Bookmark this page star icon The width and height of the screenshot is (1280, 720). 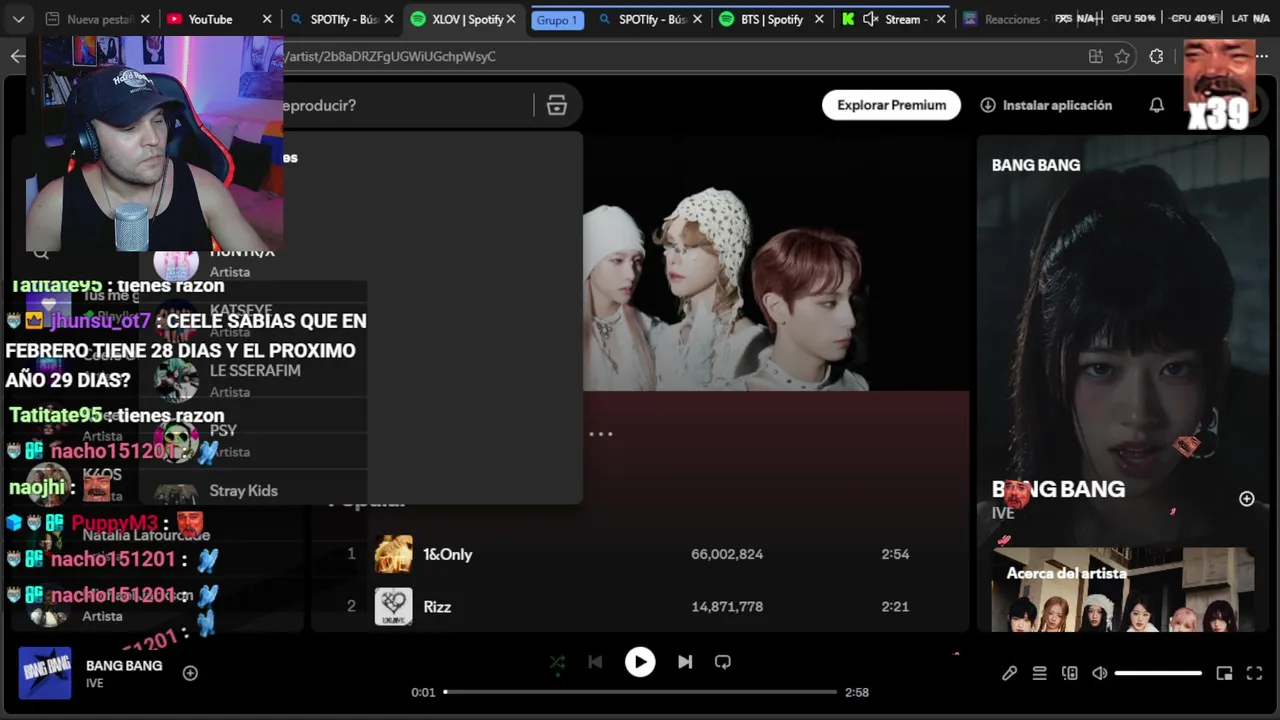coord(1122,57)
